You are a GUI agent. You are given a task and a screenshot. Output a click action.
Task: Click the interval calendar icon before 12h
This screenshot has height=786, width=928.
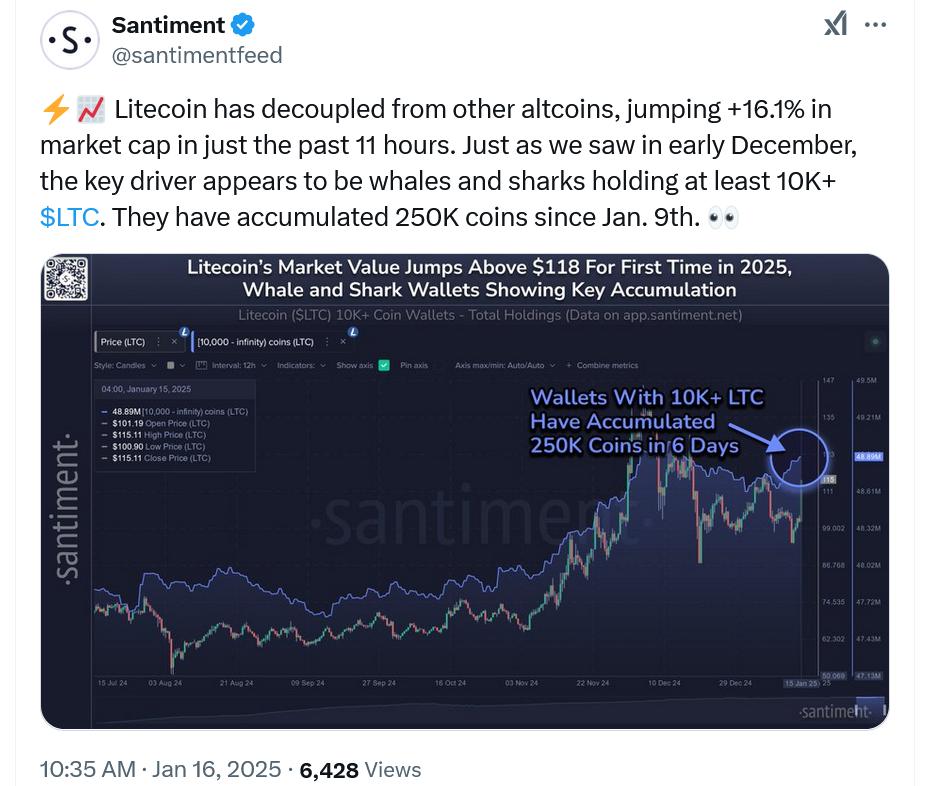point(199,366)
